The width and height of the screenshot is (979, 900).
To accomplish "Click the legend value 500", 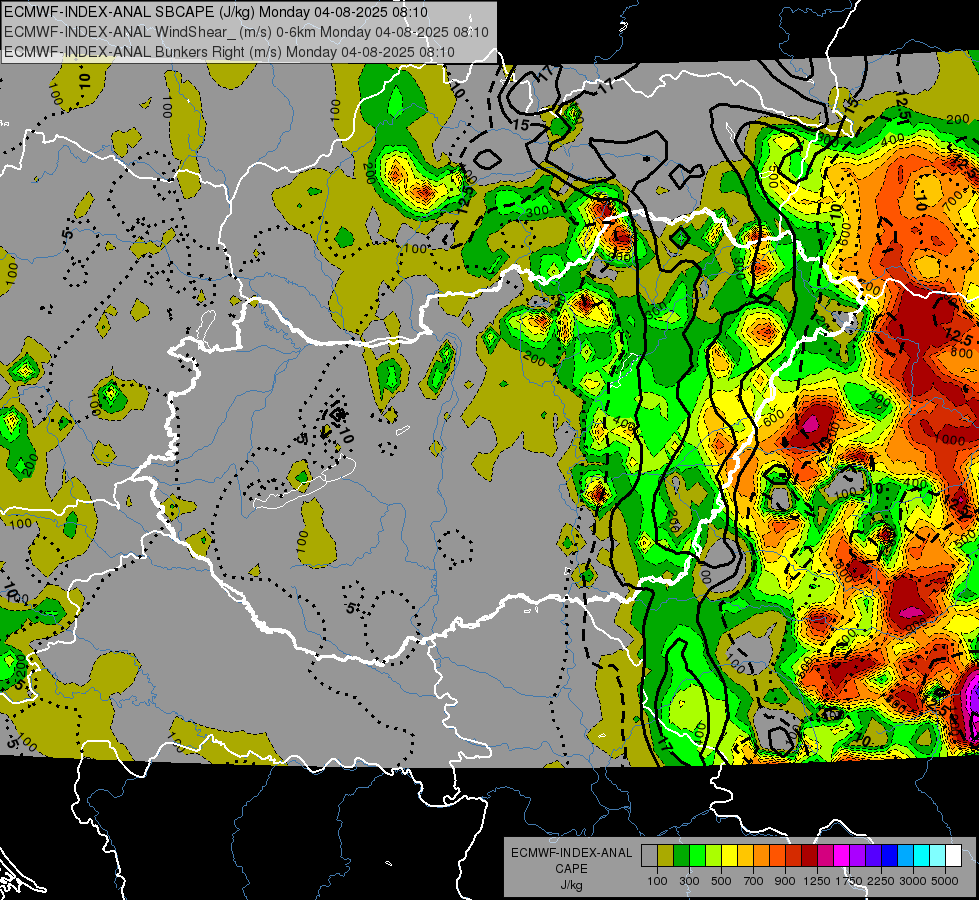I will click(x=721, y=881).
